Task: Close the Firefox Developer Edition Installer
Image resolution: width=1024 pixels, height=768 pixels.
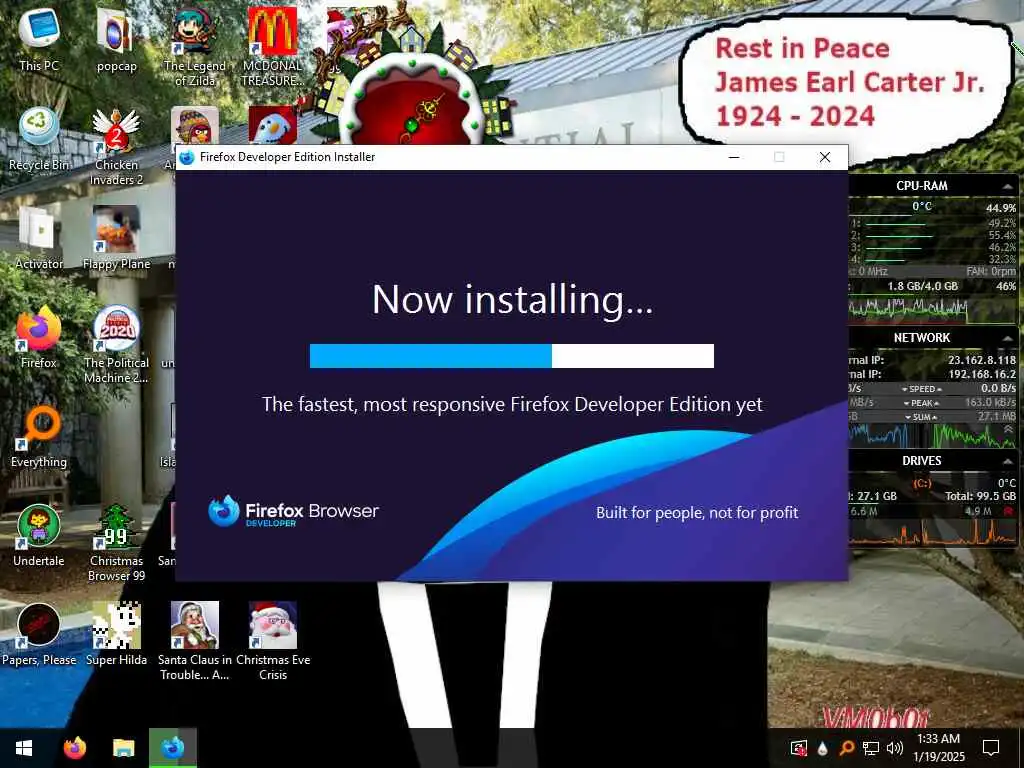Action: coord(825,157)
